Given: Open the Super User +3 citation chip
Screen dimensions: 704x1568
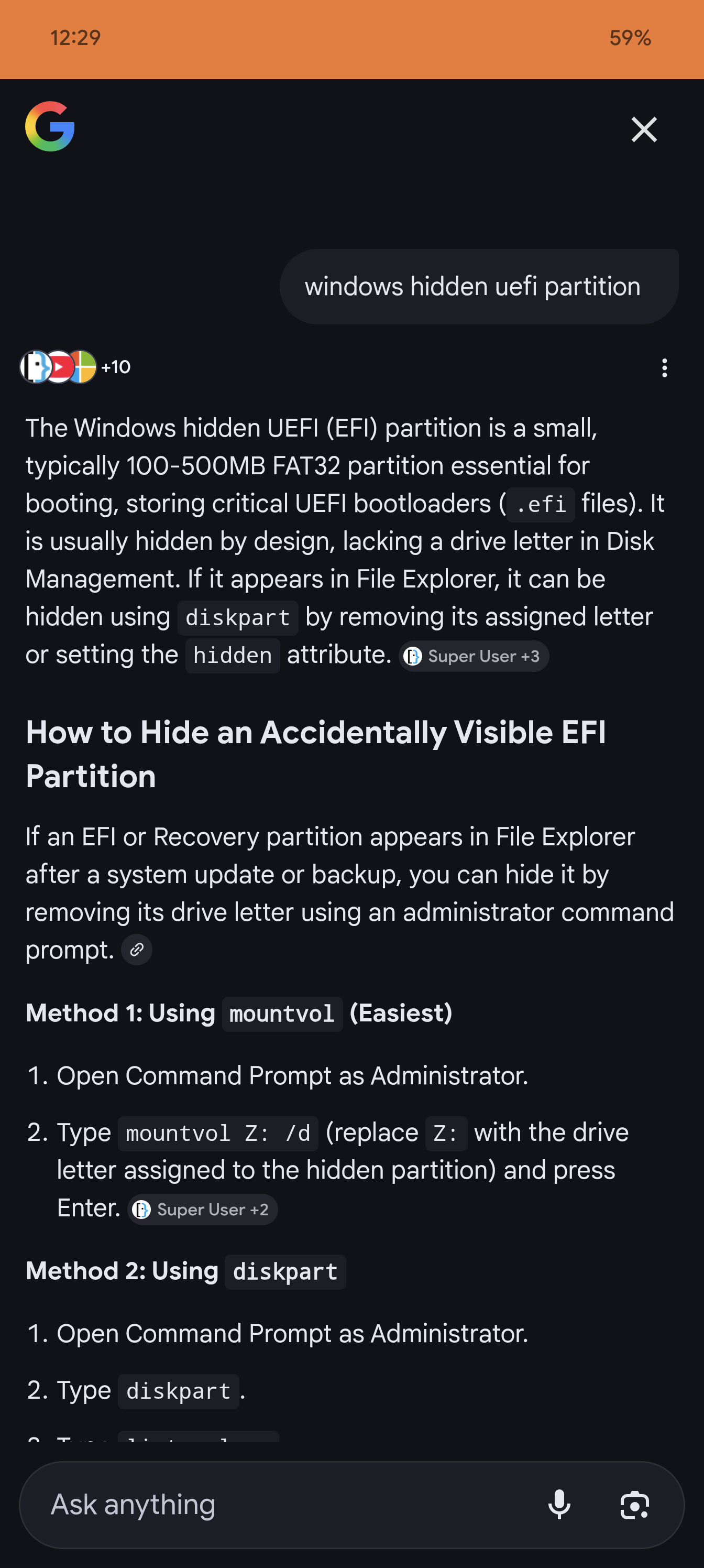Looking at the screenshot, I should click(x=474, y=656).
